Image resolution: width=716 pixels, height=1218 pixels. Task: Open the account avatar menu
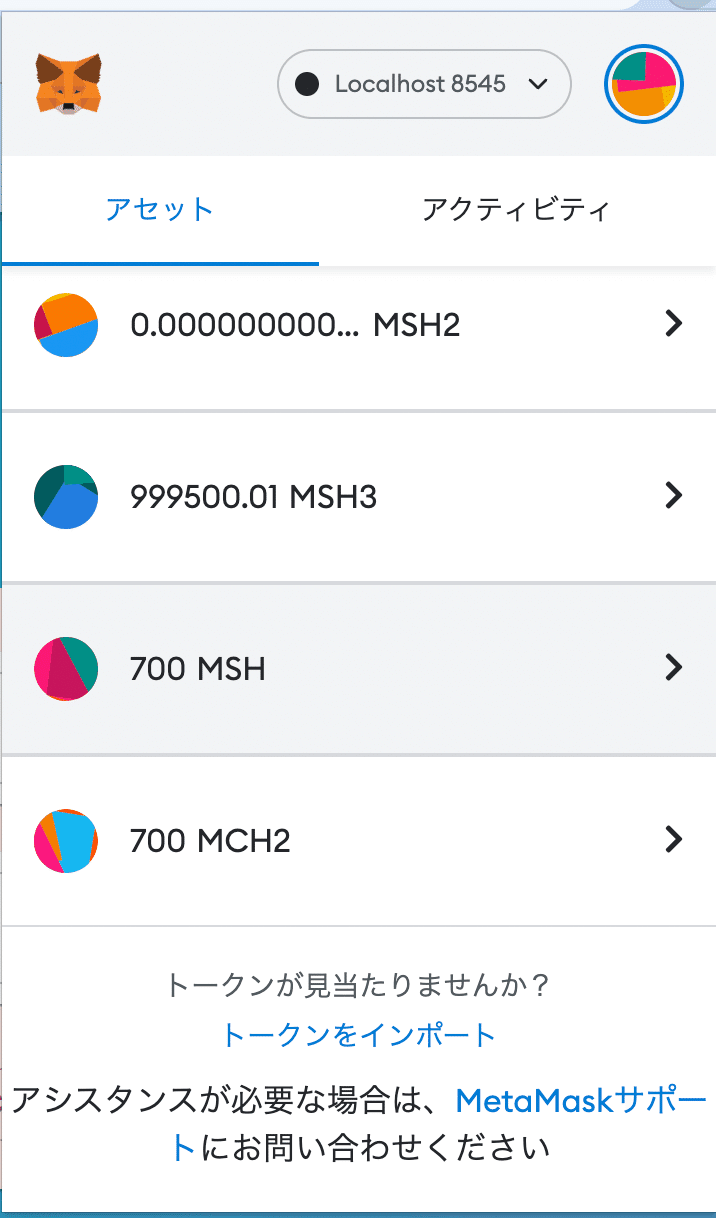[644, 85]
